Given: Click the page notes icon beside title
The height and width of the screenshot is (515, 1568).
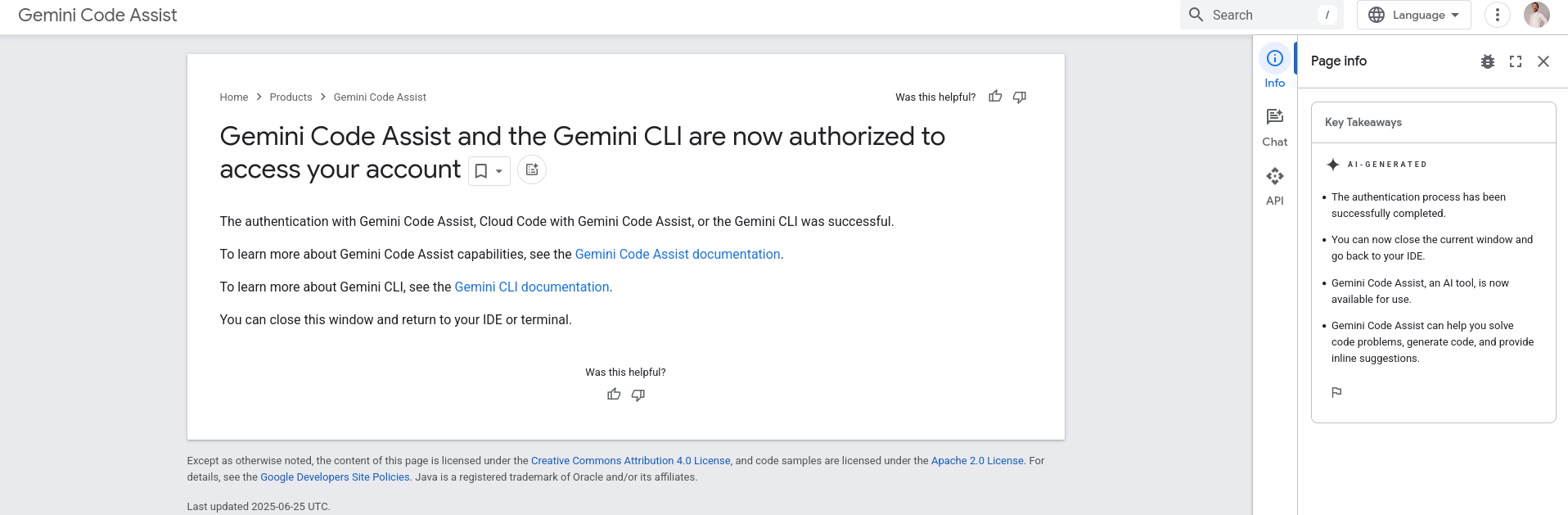Looking at the screenshot, I should (x=532, y=169).
